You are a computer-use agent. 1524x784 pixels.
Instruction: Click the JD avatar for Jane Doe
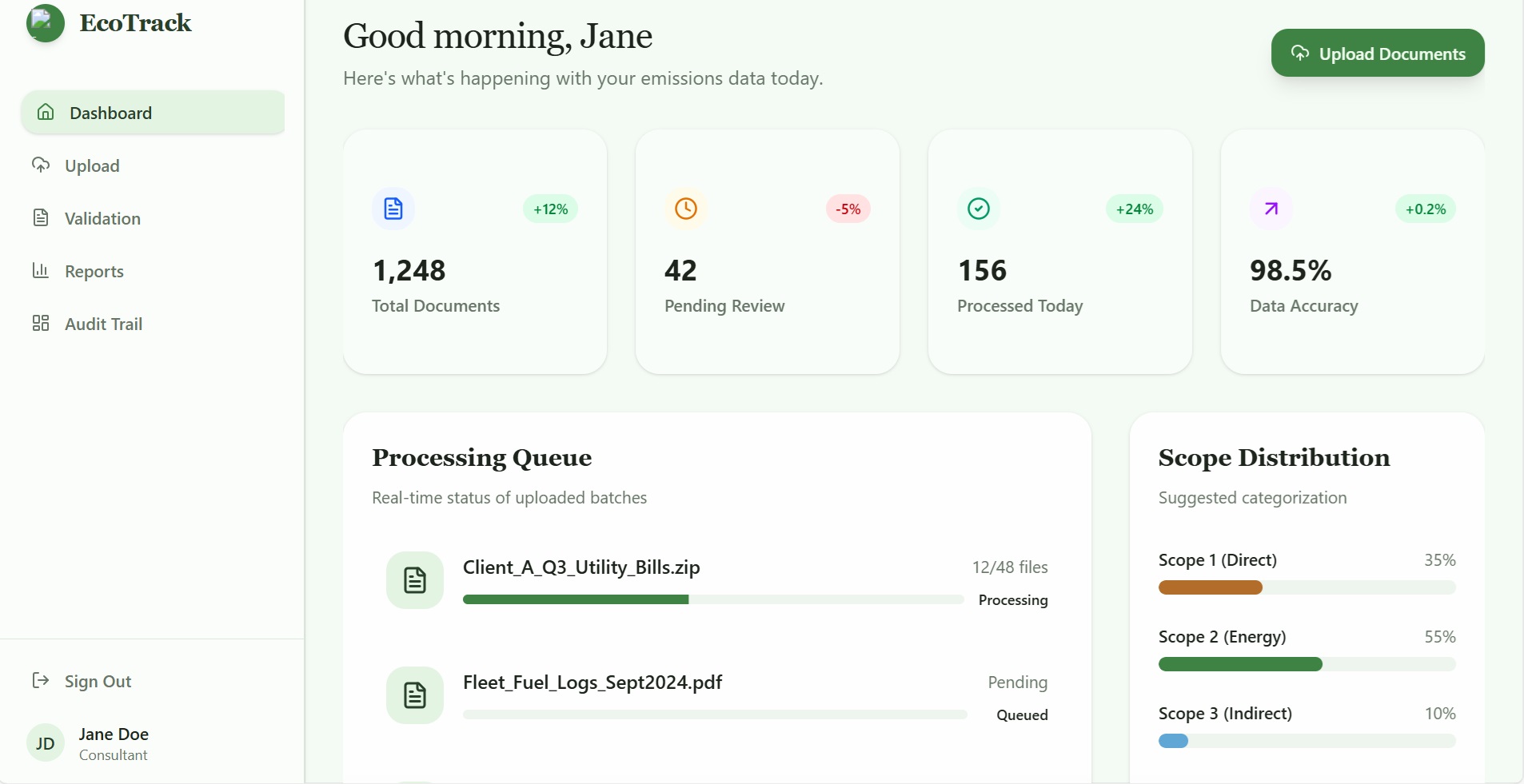tap(45, 742)
